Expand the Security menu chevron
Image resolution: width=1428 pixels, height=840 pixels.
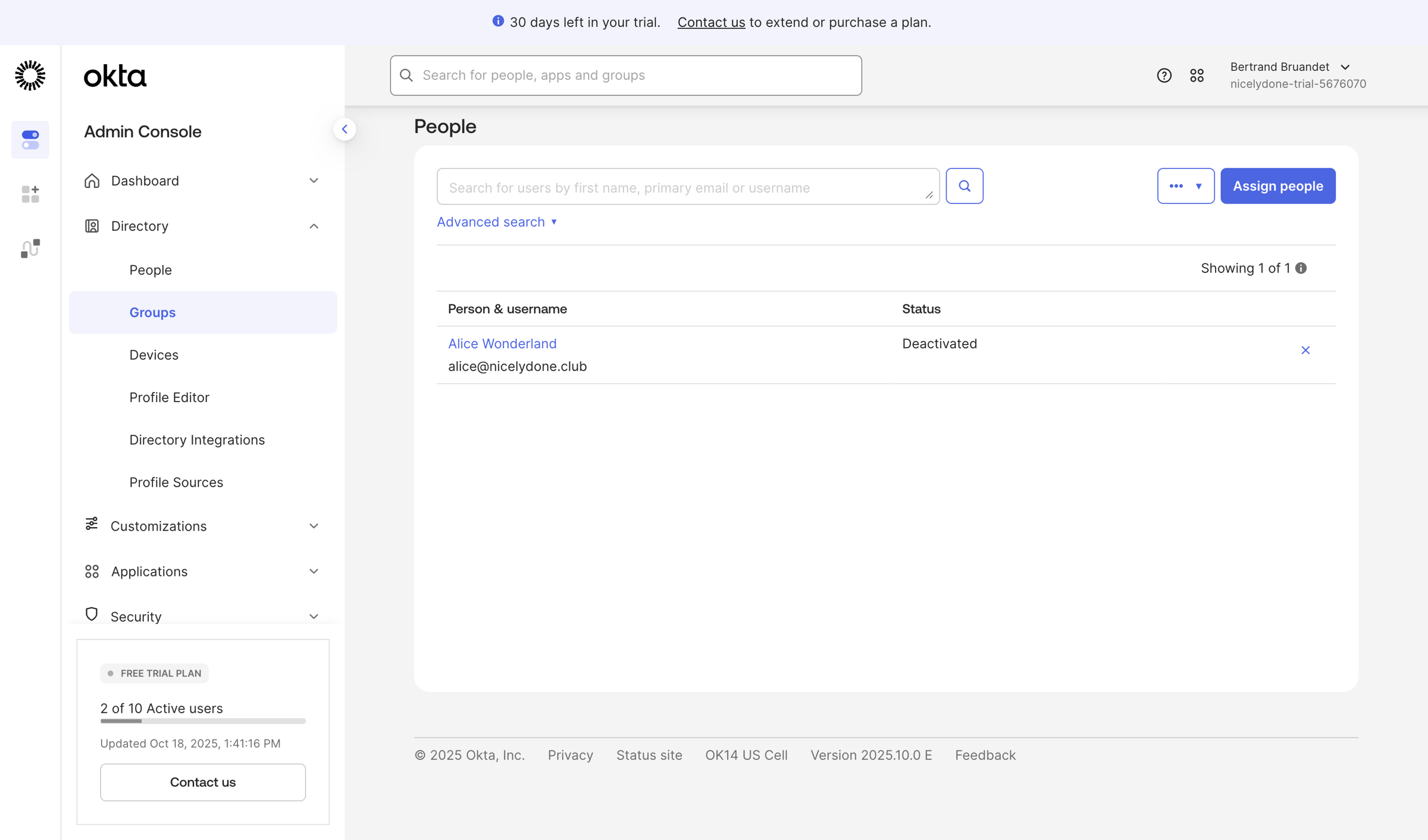click(314, 616)
